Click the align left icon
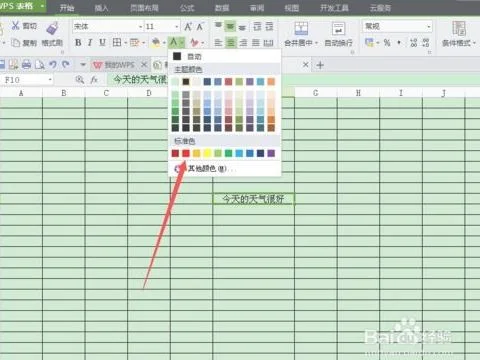The image size is (480, 360). tap(218, 43)
